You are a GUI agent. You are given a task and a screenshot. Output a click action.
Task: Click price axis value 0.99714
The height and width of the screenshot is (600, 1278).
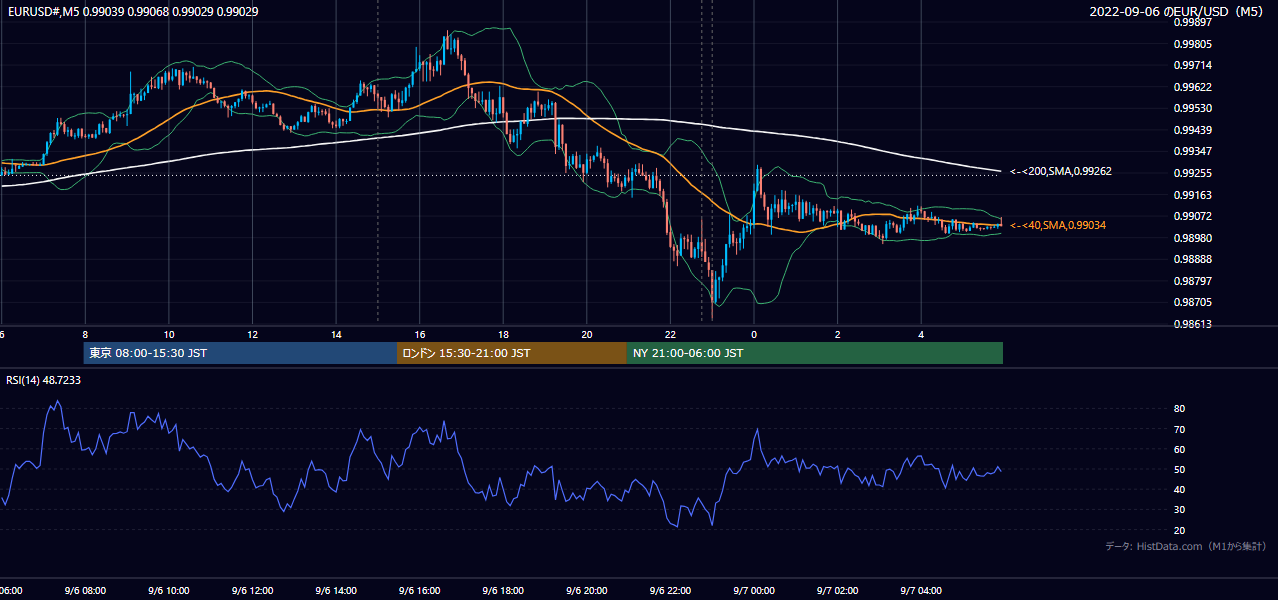pos(1192,65)
